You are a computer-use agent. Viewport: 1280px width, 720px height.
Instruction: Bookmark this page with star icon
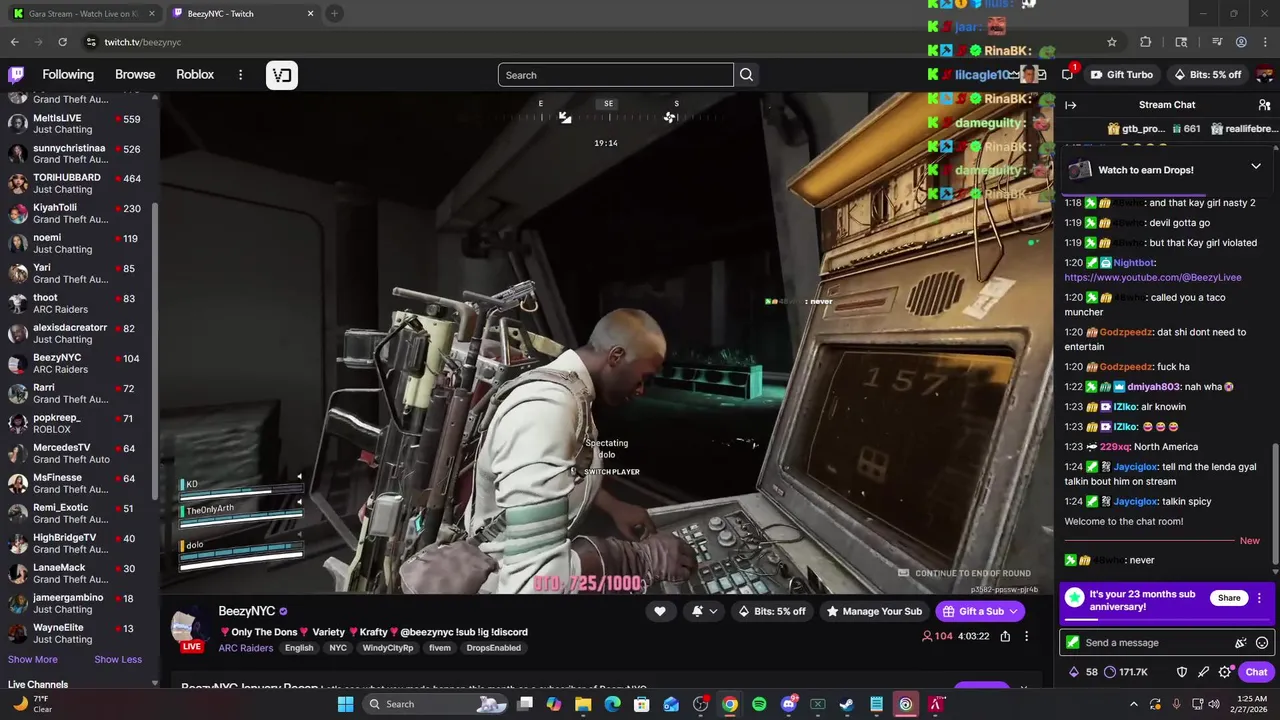coord(1111,42)
